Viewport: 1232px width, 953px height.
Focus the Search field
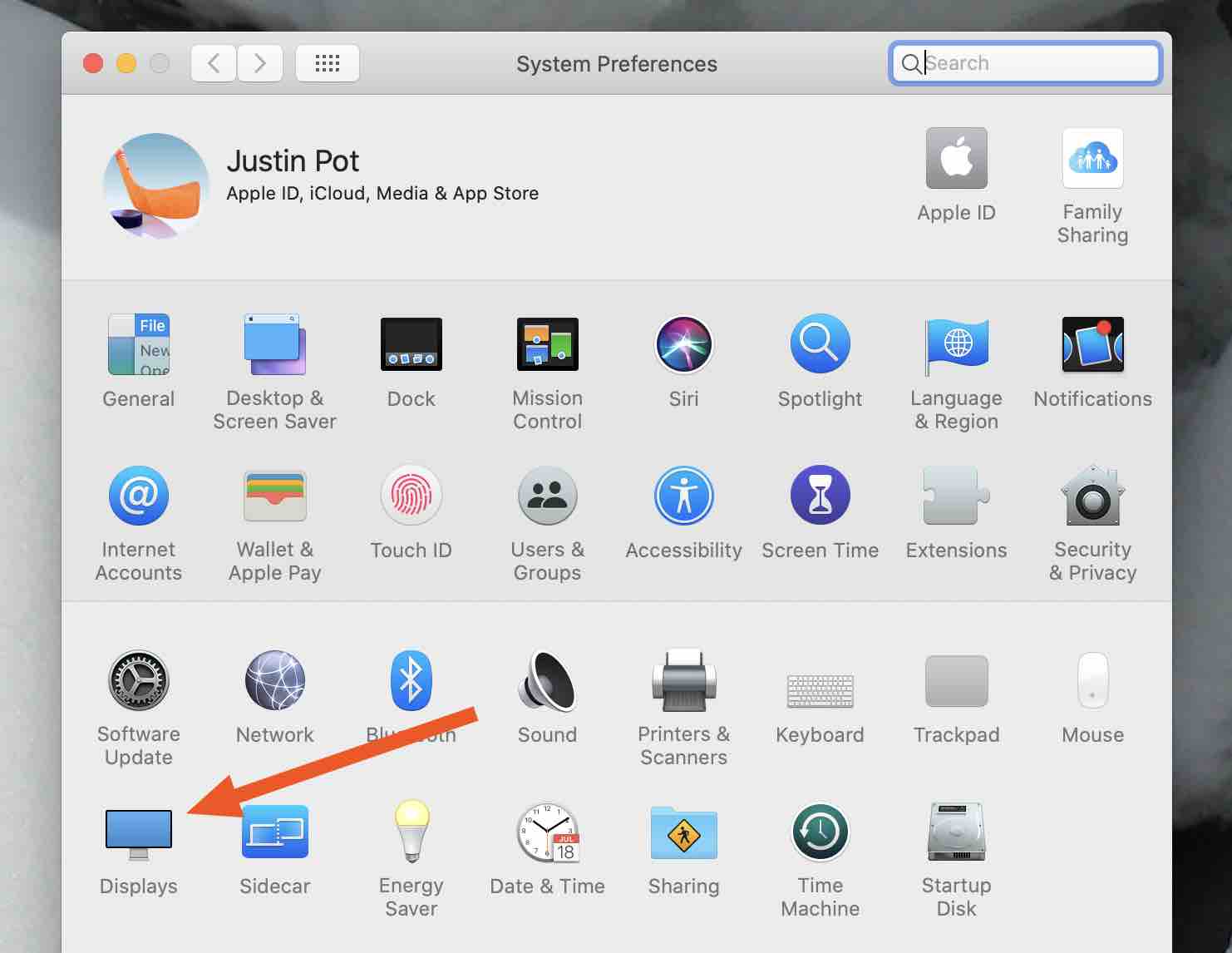[1025, 63]
